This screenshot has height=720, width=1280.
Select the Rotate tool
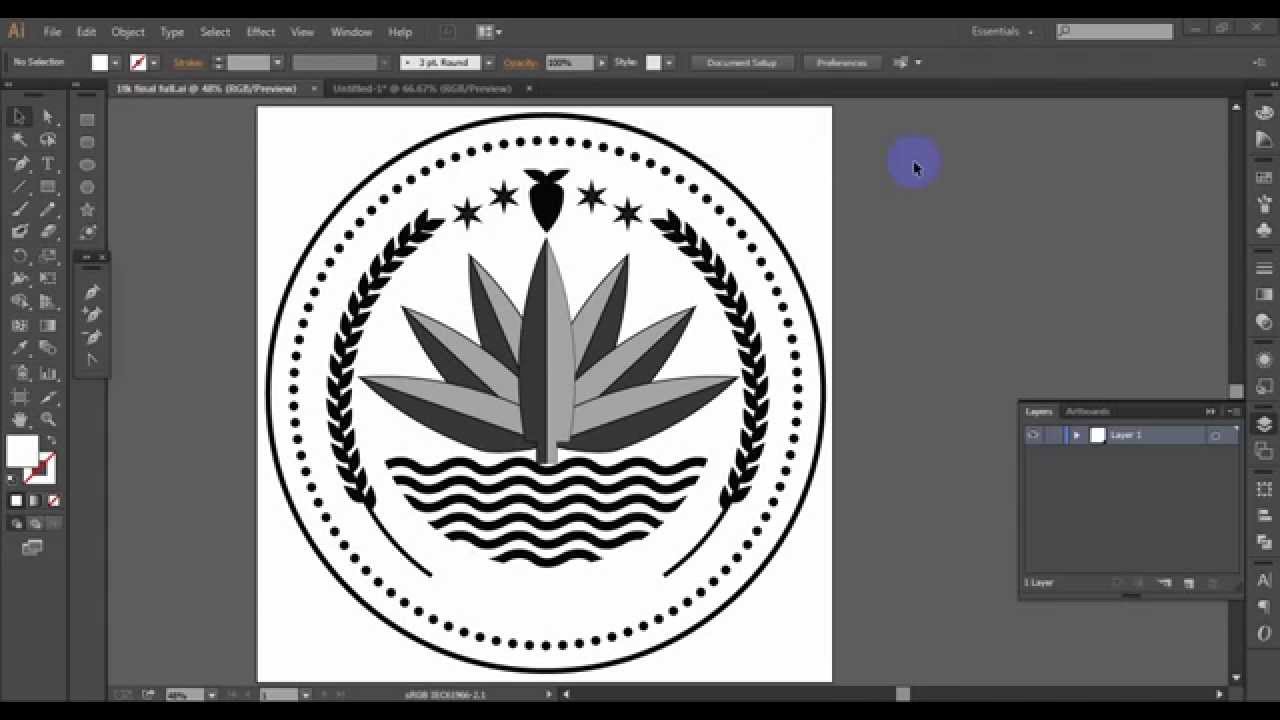(19, 255)
